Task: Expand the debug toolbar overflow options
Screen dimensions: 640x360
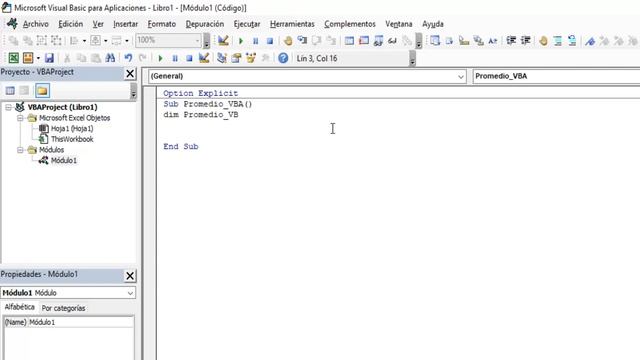Action: point(418,41)
